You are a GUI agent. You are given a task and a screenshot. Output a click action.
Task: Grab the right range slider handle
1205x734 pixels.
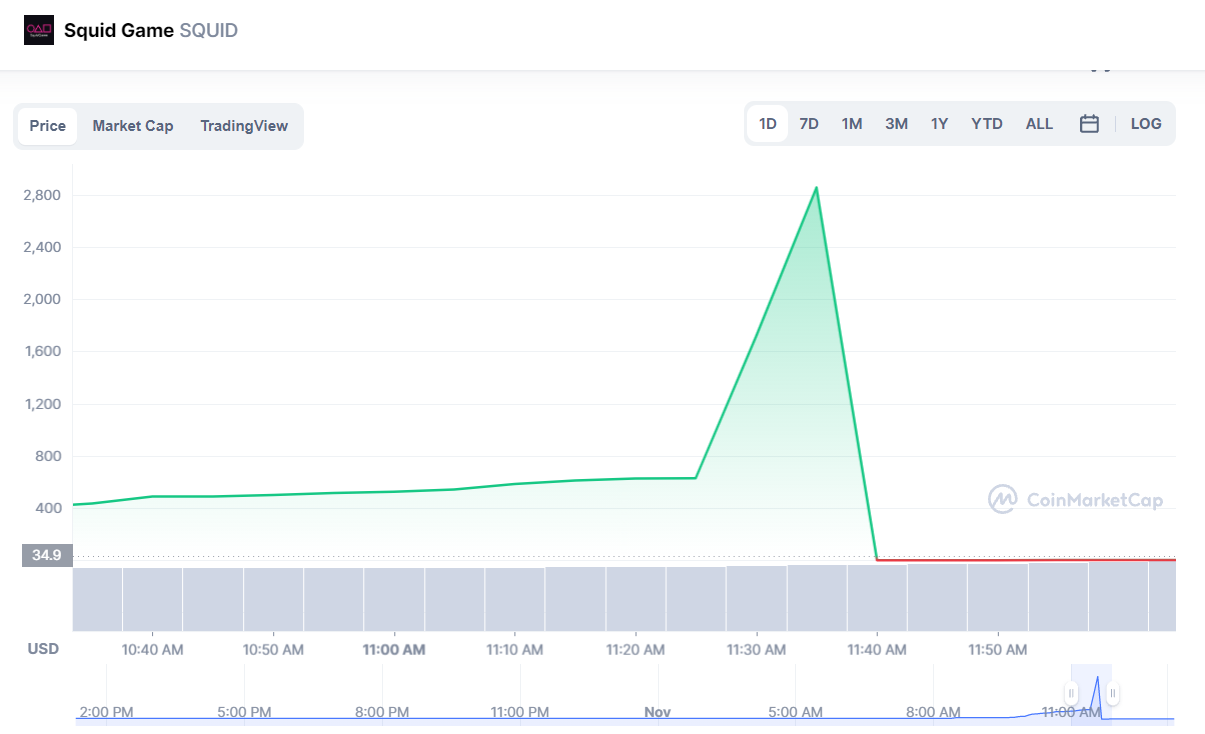pyautogui.click(x=1113, y=693)
